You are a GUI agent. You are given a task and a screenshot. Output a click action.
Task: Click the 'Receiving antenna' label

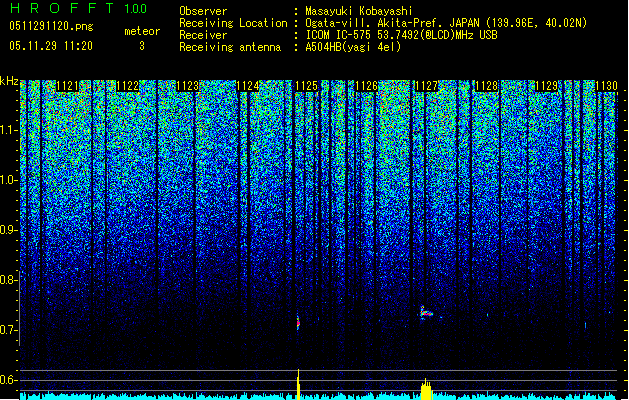click(x=230, y=47)
